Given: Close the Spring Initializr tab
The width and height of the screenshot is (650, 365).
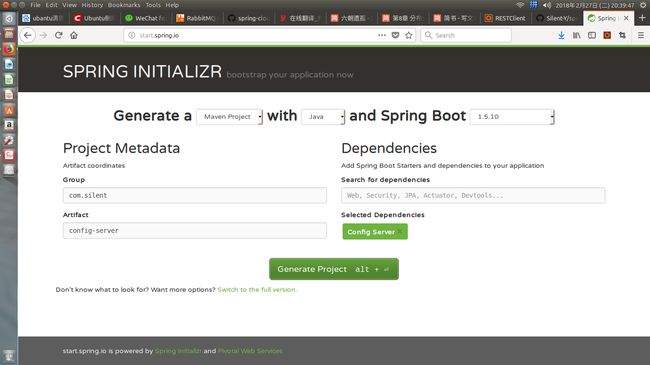Looking at the screenshot, I should point(626,18).
